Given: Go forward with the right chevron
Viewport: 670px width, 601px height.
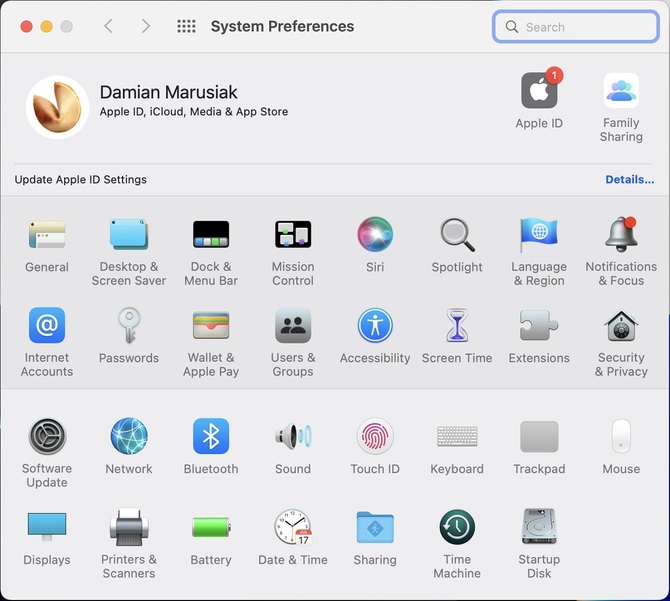Looking at the screenshot, I should (x=146, y=26).
